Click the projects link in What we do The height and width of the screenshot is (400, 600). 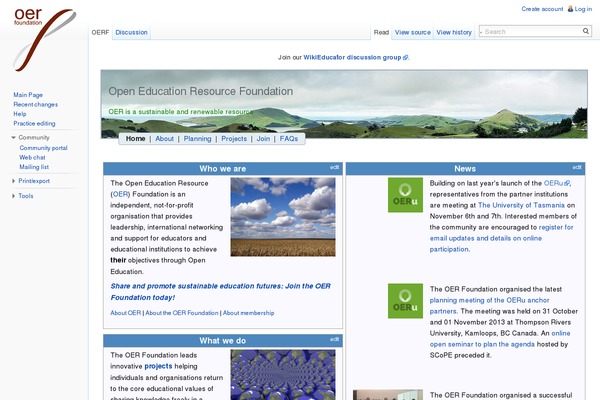coord(158,366)
